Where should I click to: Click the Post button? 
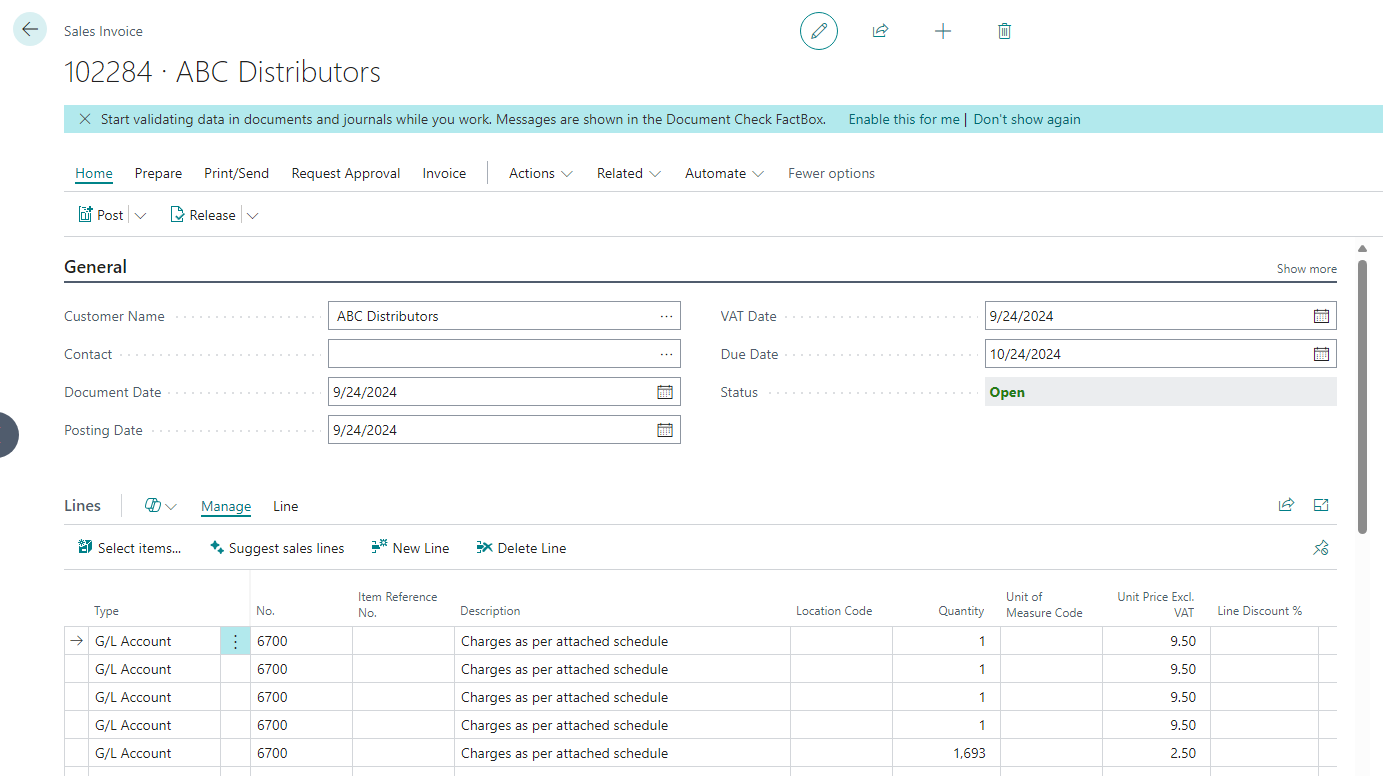[101, 215]
